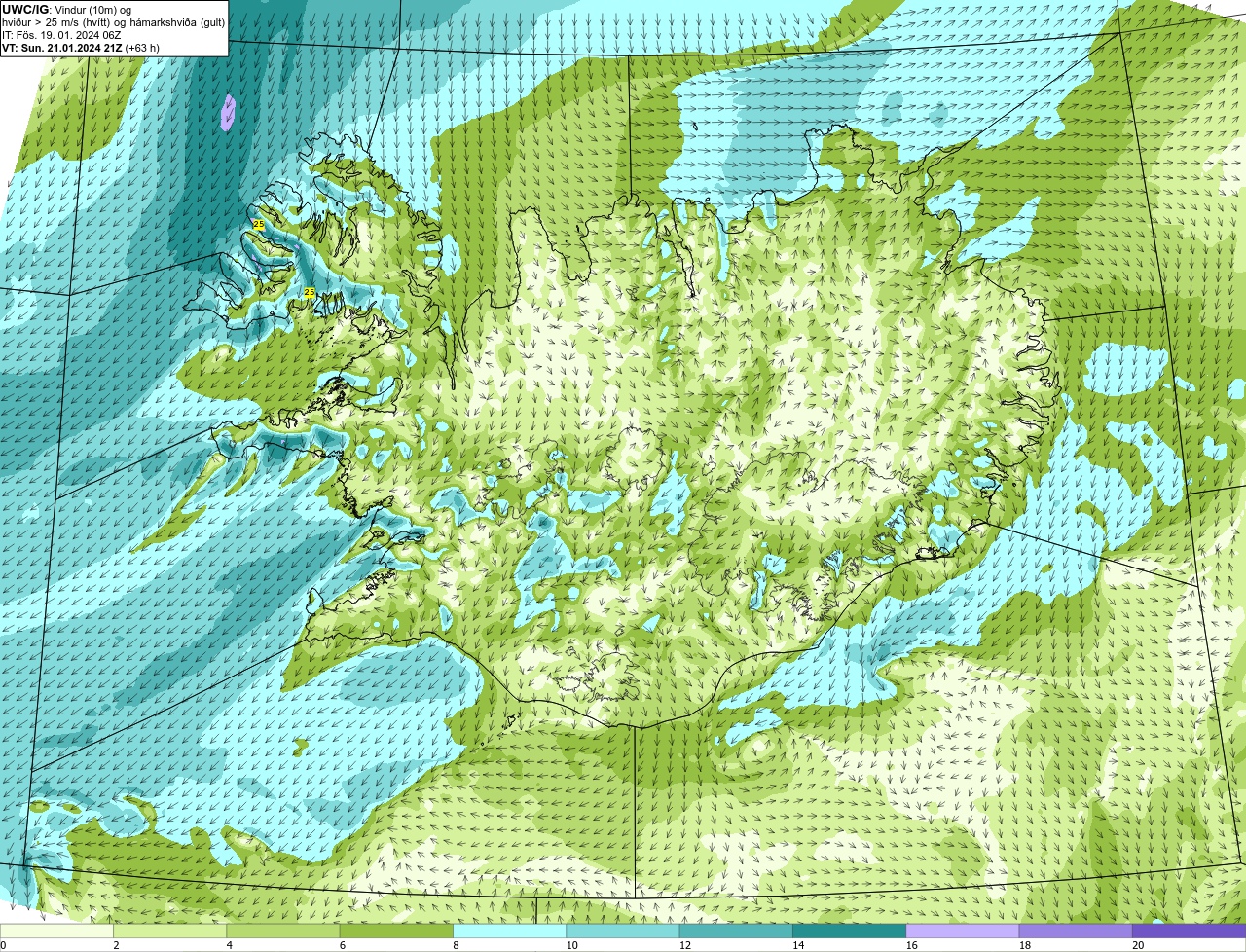Select the dark violet above-20 m/s legend swatch
The height and width of the screenshot is (952, 1246).
pyautogui.click(x=1190, y=932)
